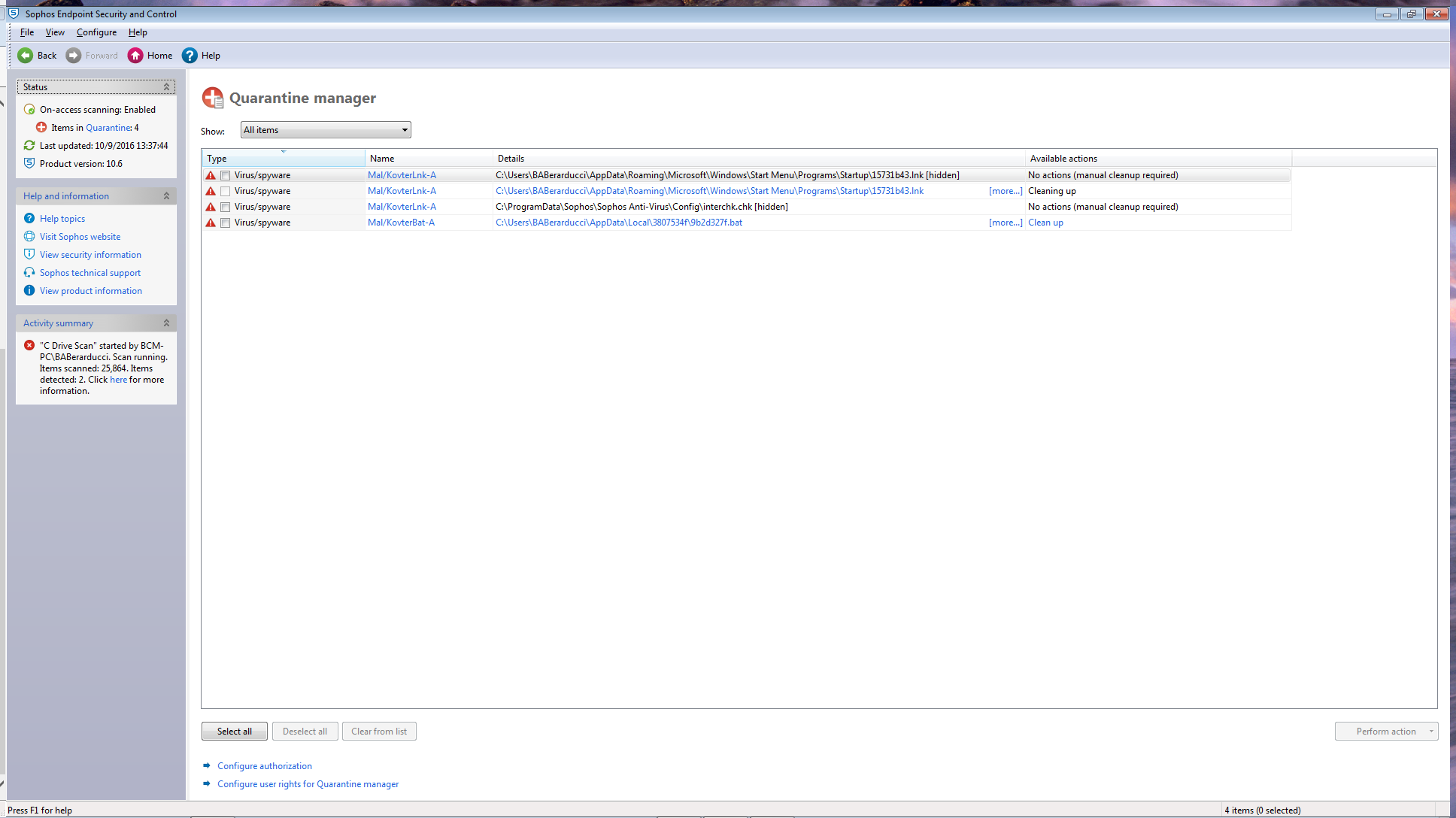1456x818 pixels.
Task: Open Mal/KovterBat-A threat name link
Action: 401,223
